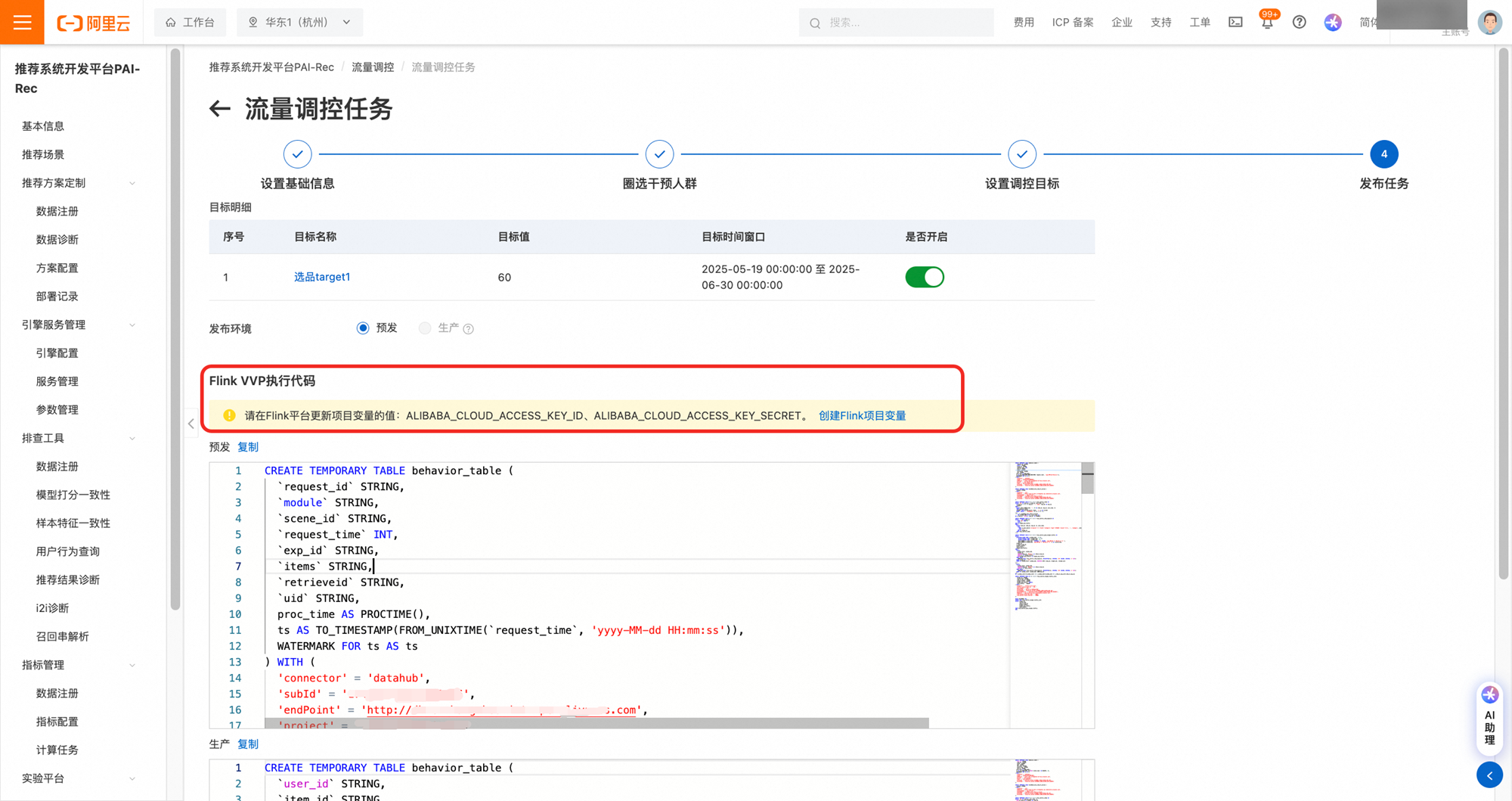
Task: Open the floating AI助理 panel
Action: [x=1489, y=719]
